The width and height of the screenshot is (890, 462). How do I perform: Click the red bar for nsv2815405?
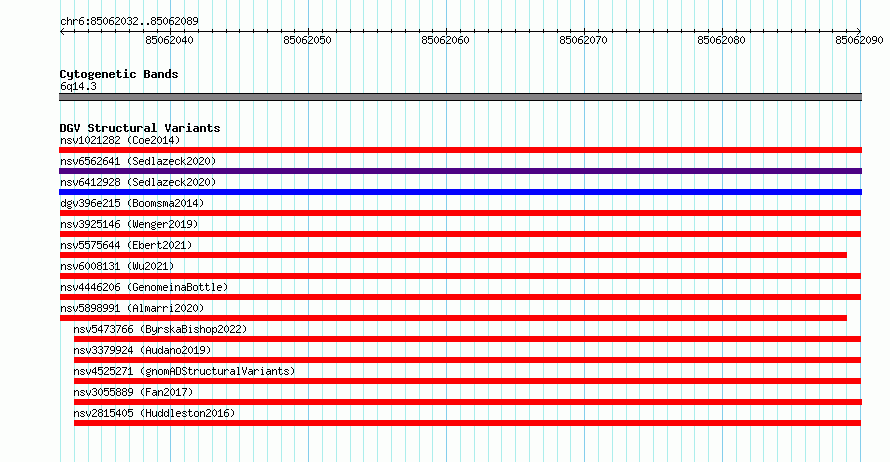pyautogui.click(x=467, y=423)
